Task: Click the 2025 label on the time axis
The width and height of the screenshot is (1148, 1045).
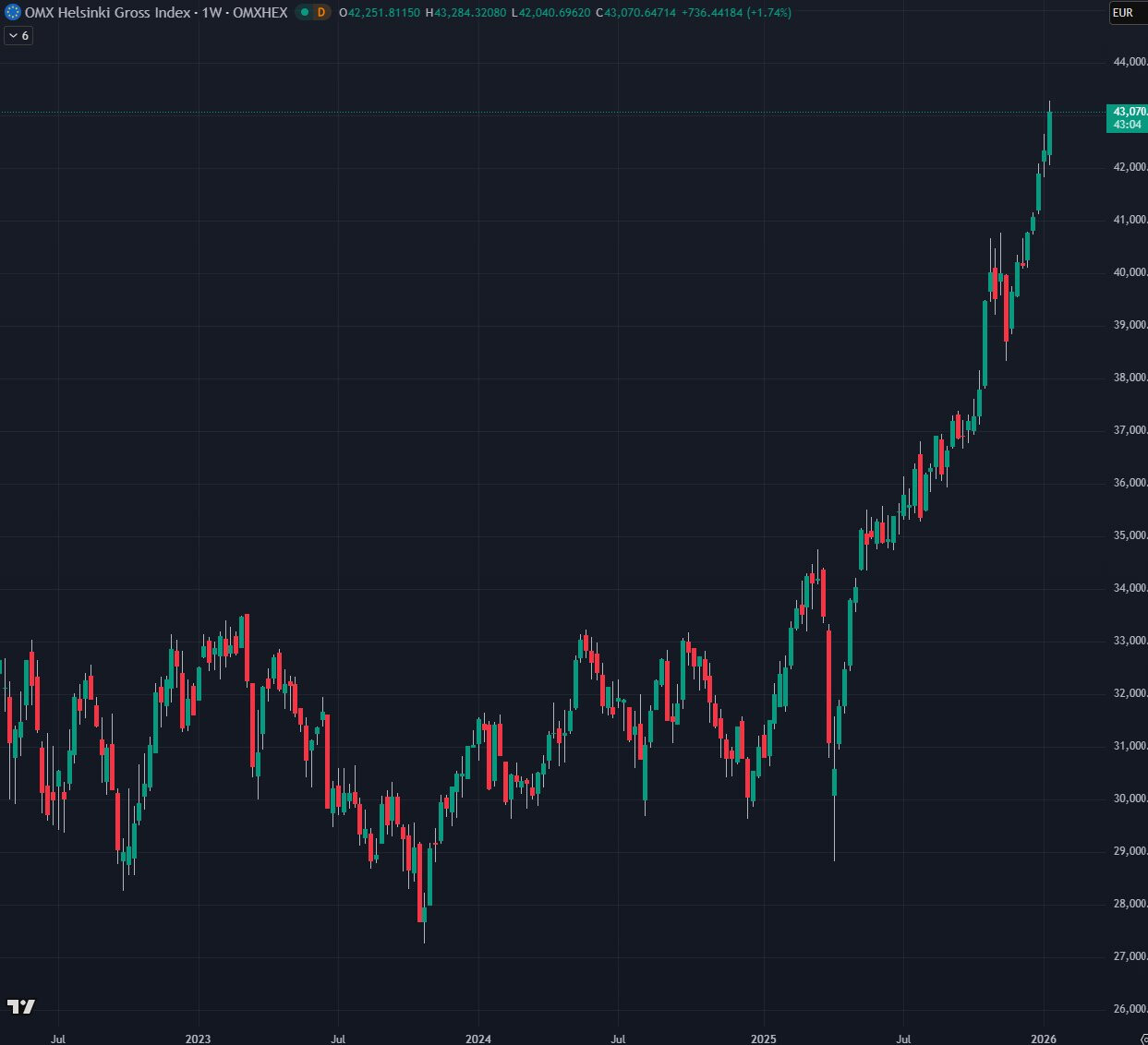Action: tap(764, 1039)
